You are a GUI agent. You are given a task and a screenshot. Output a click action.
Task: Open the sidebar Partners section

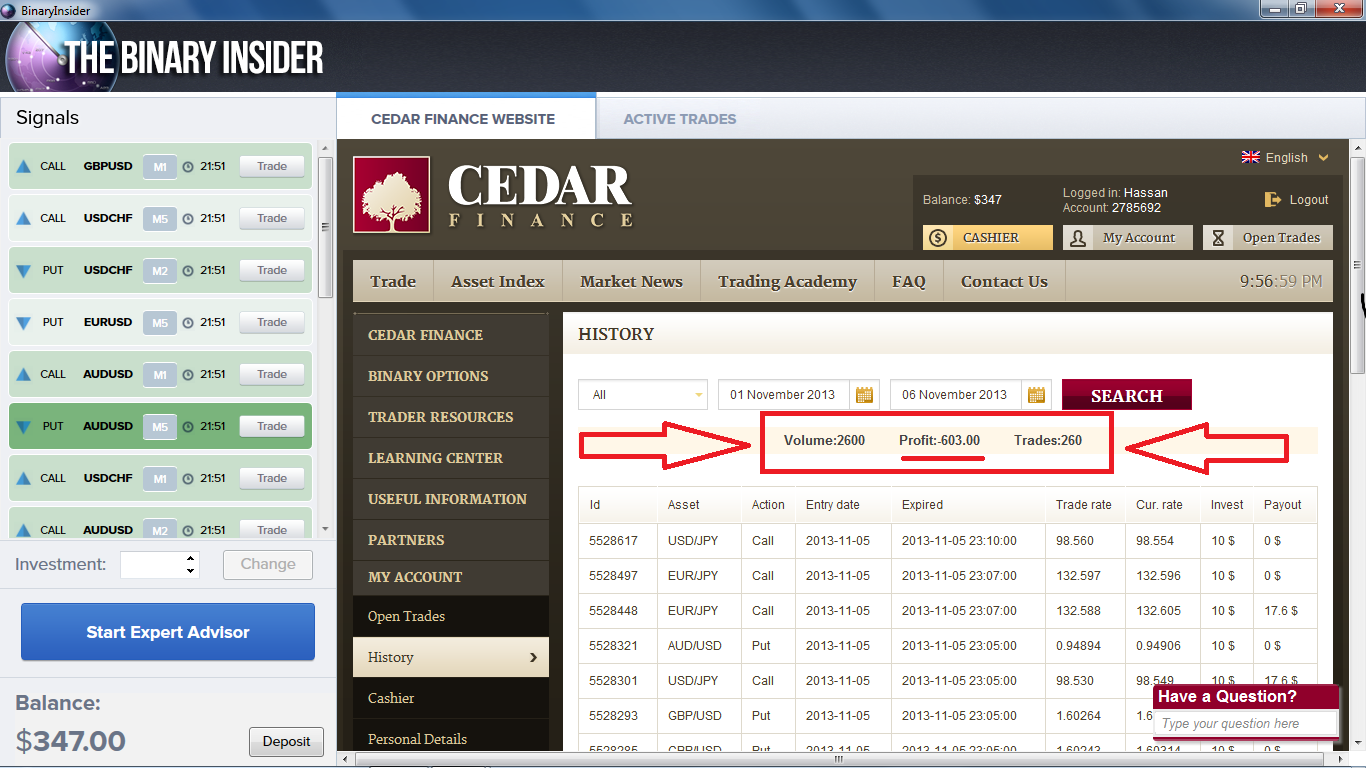[451, 540]
